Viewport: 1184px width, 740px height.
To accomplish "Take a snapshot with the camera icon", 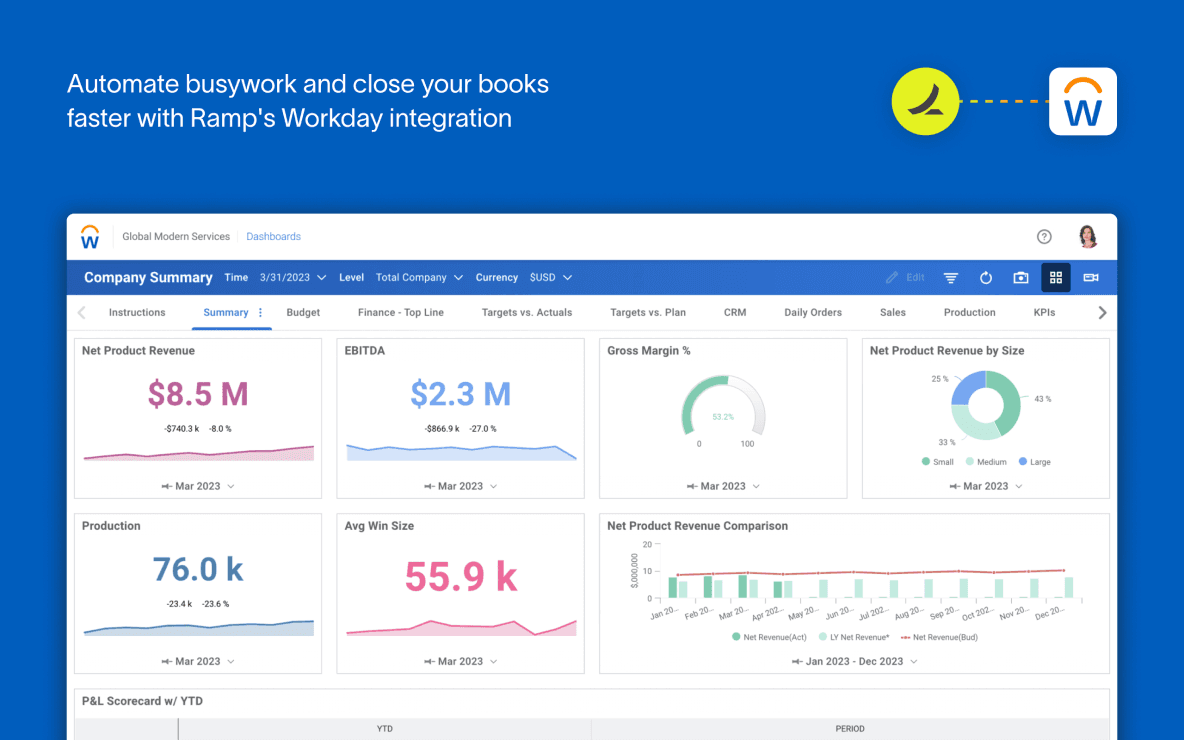I will (x=1020, y=277).
